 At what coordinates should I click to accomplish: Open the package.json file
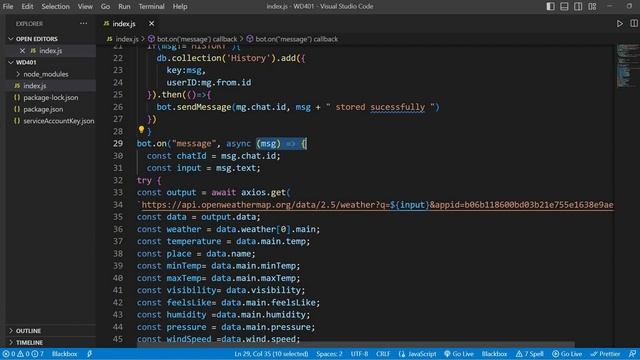click(x=43, y=109)
